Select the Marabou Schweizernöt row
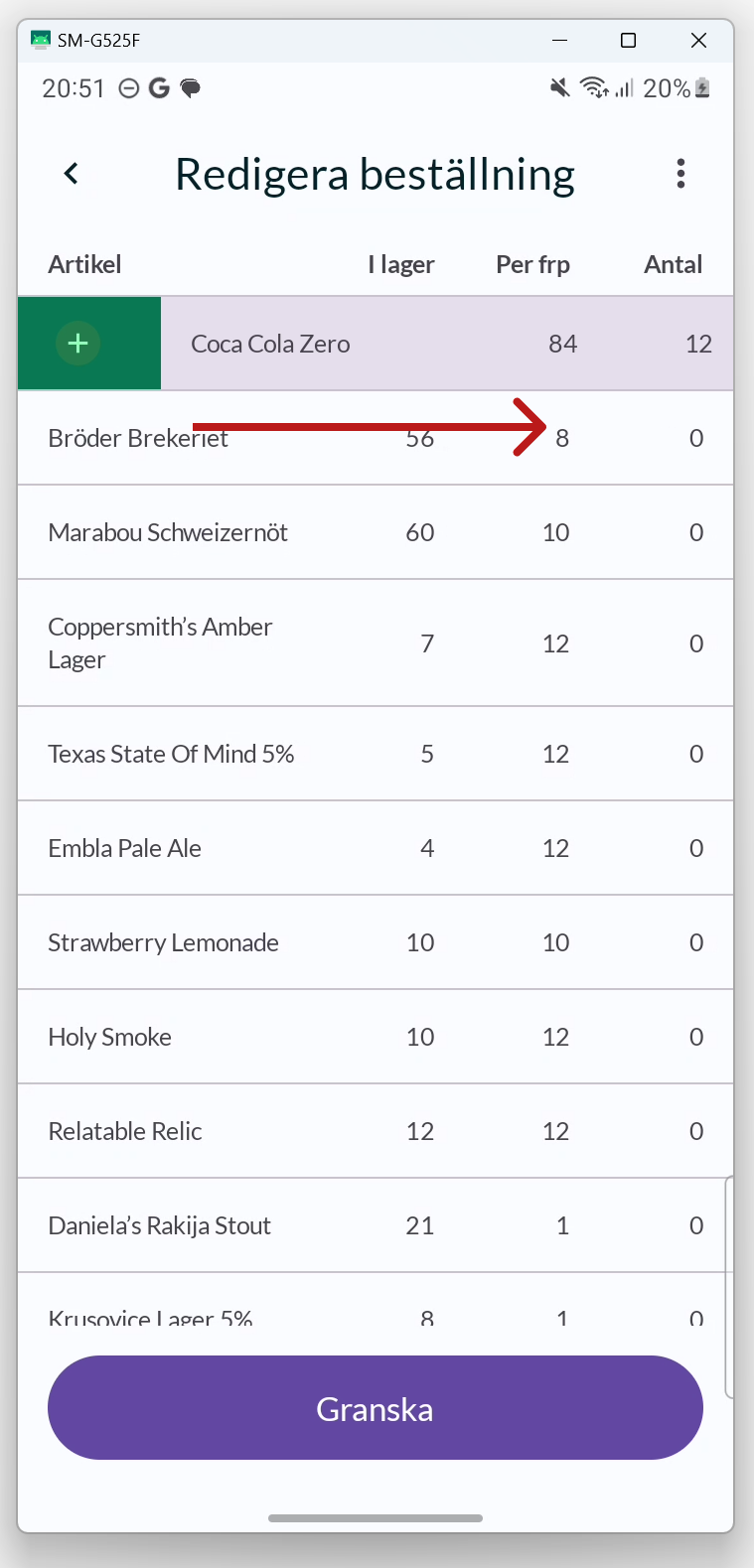Viewport: 754px width, 1568px height. click(376, 532)
